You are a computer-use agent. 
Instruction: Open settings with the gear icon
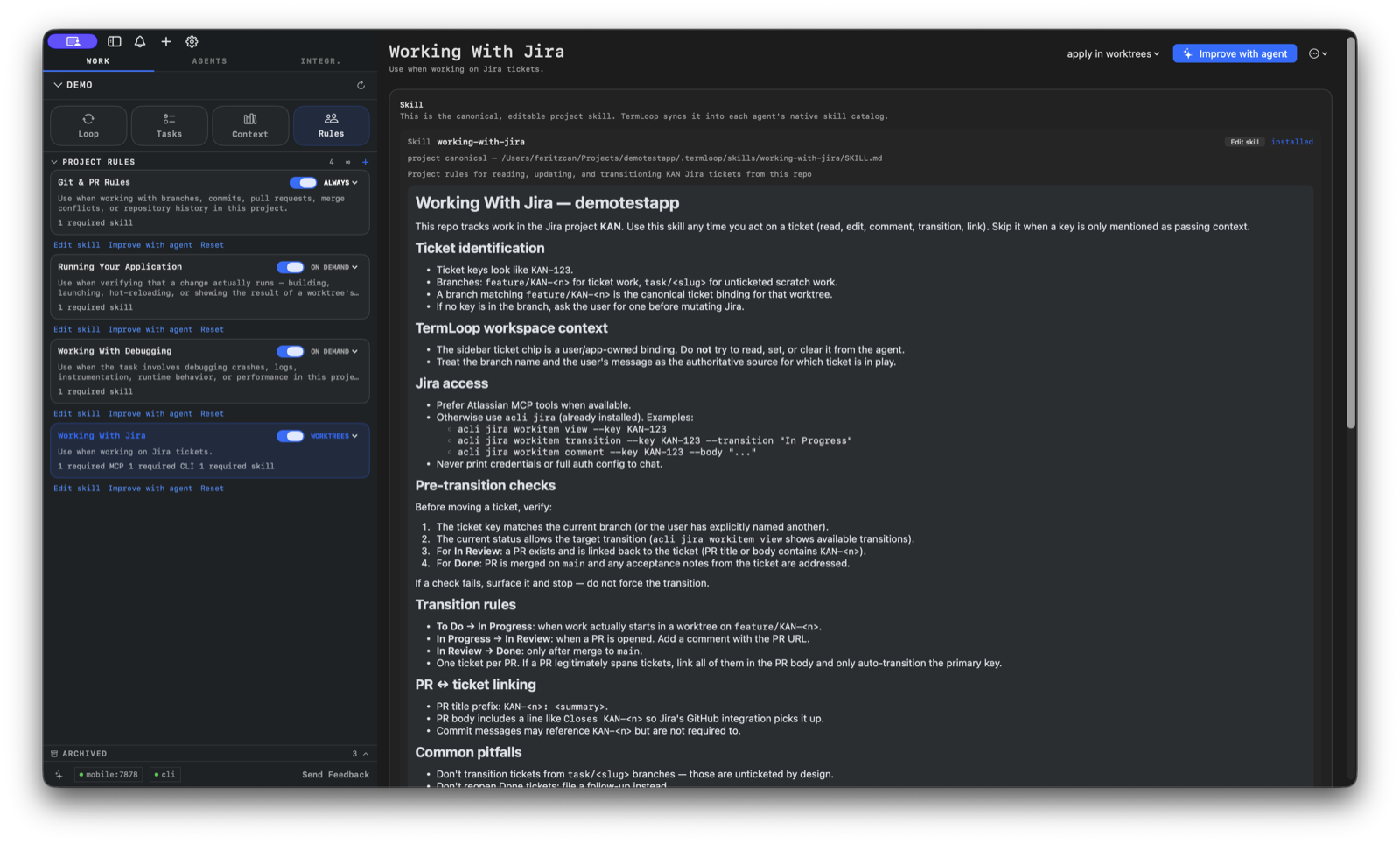(192, 41)
